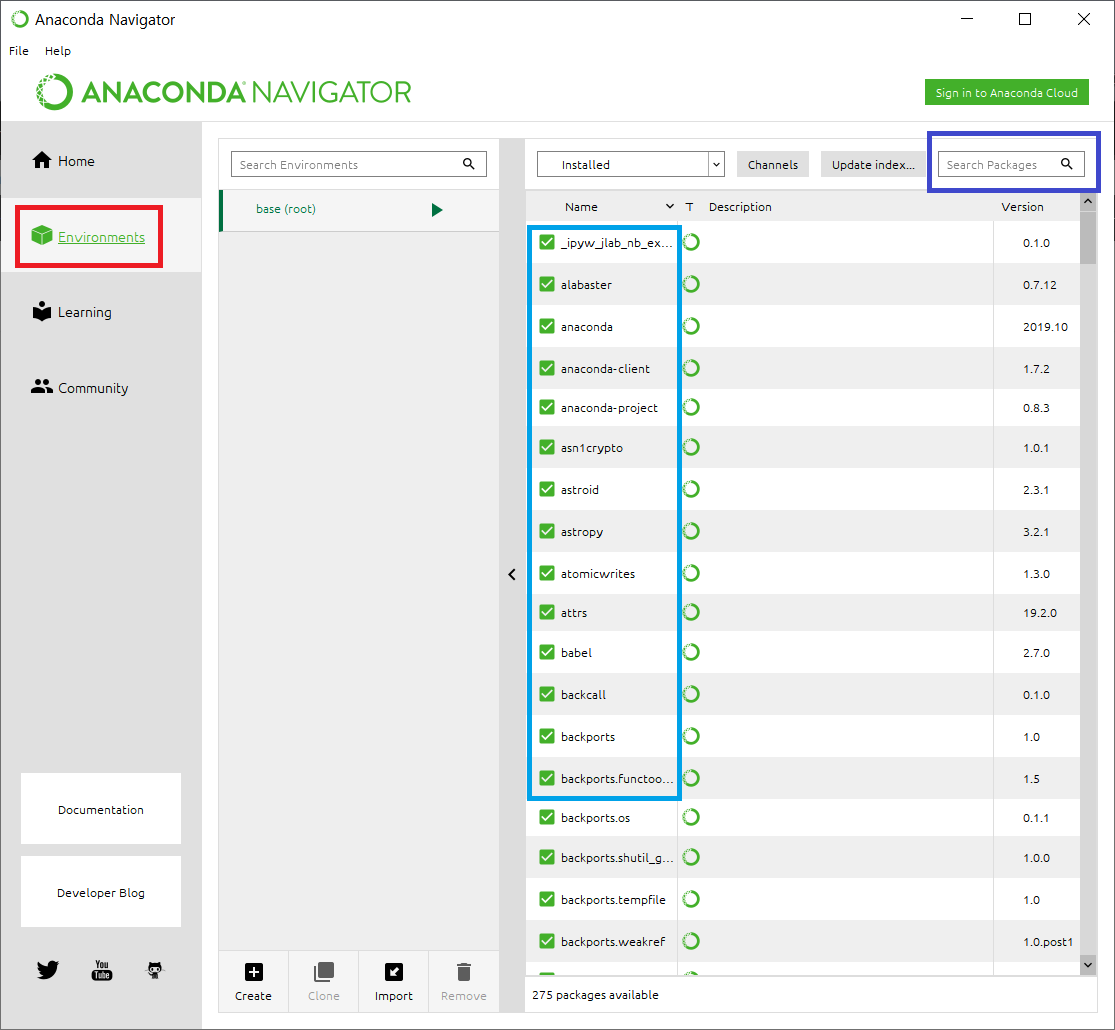
Task: Go to the Home tab
Action: pyautogui.click(x=101, y=161)
